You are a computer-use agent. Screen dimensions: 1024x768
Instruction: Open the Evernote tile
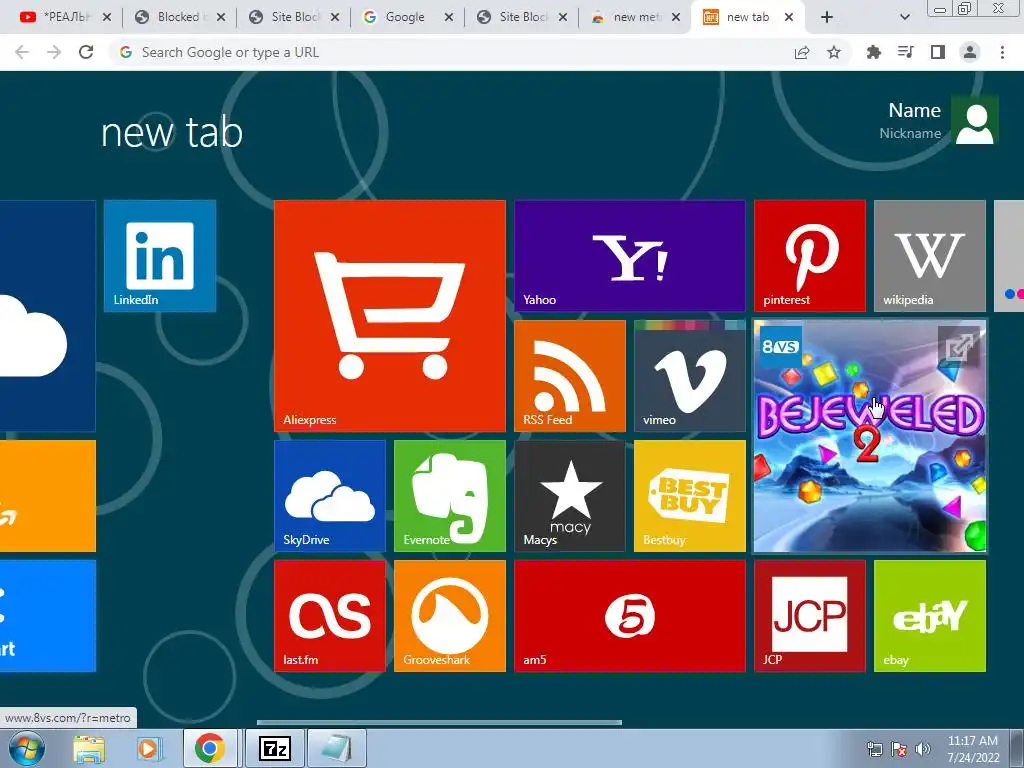(x=450, y=496)
